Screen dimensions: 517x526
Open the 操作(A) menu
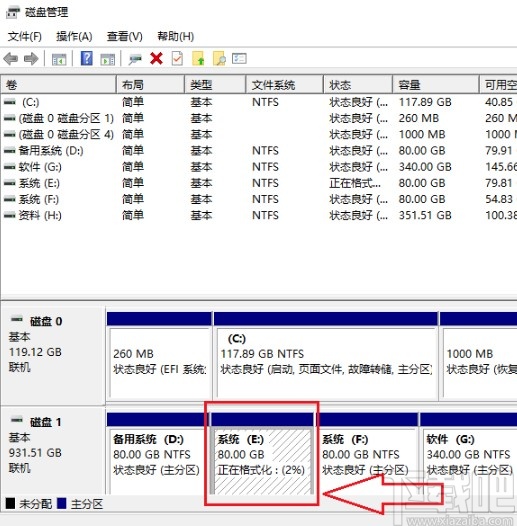pyautogui.click(x=74, y=36)
